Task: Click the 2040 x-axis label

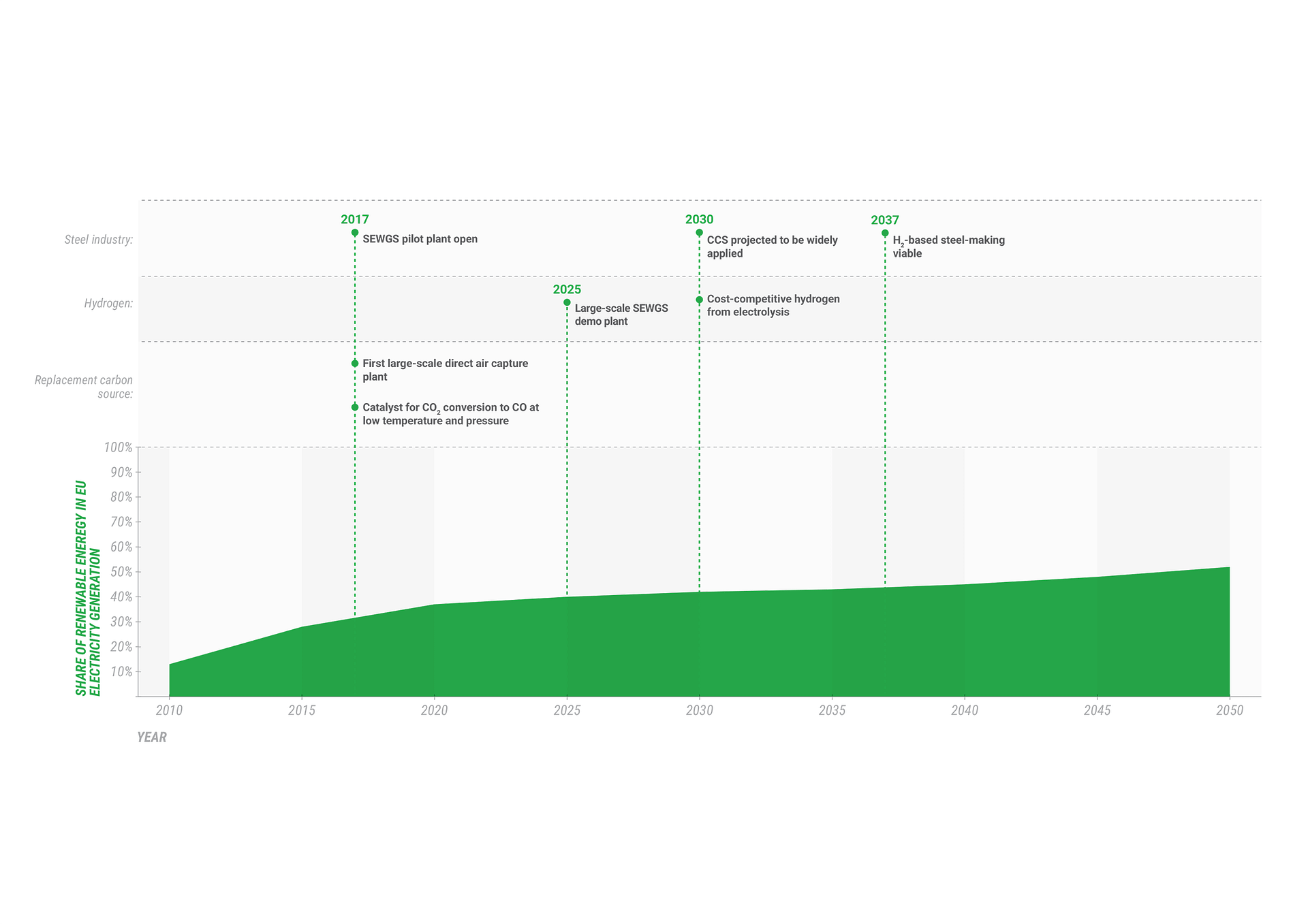Action: click(x=965, y=710)
